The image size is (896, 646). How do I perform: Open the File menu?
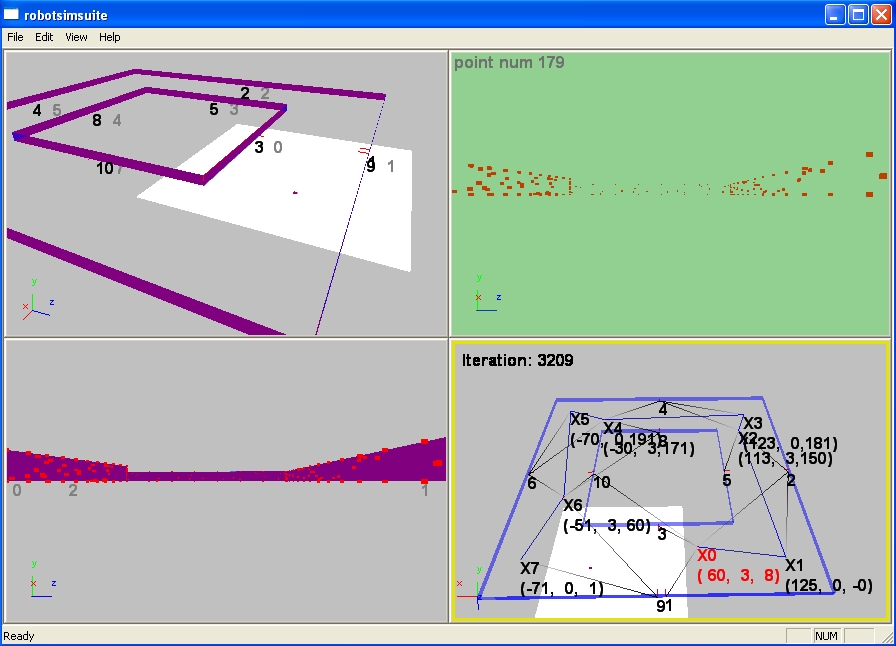[15, 37]
